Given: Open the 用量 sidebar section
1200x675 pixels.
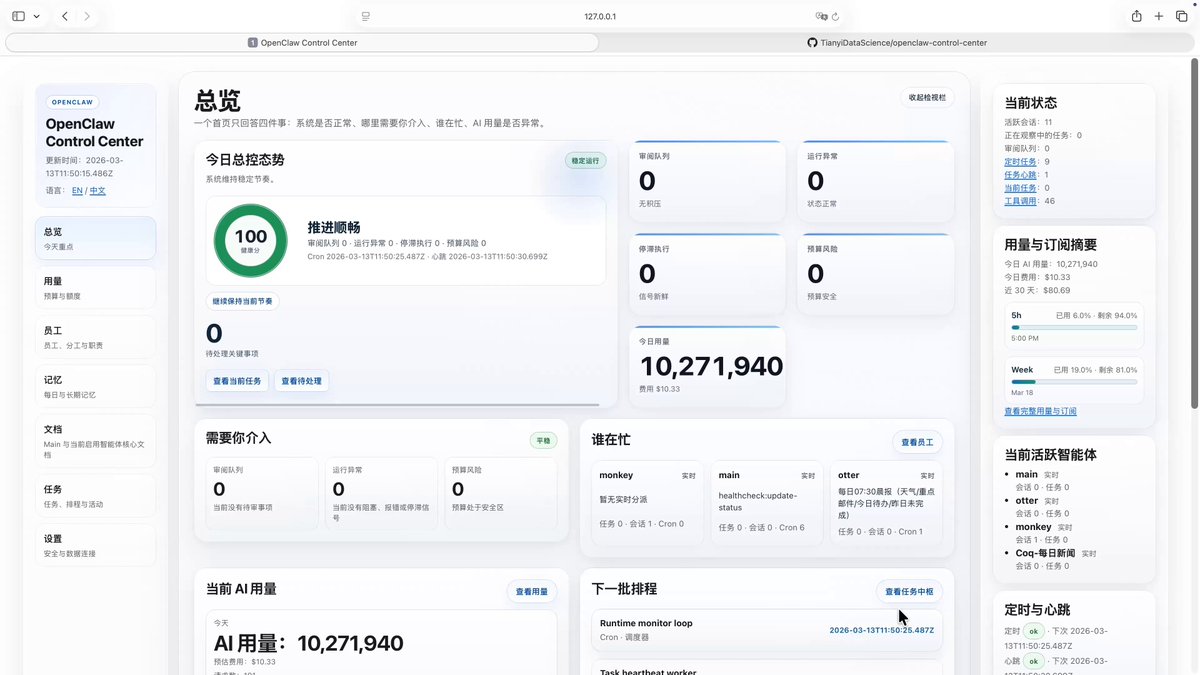Looking at the screenshot, I should click(x=95, y=287).
